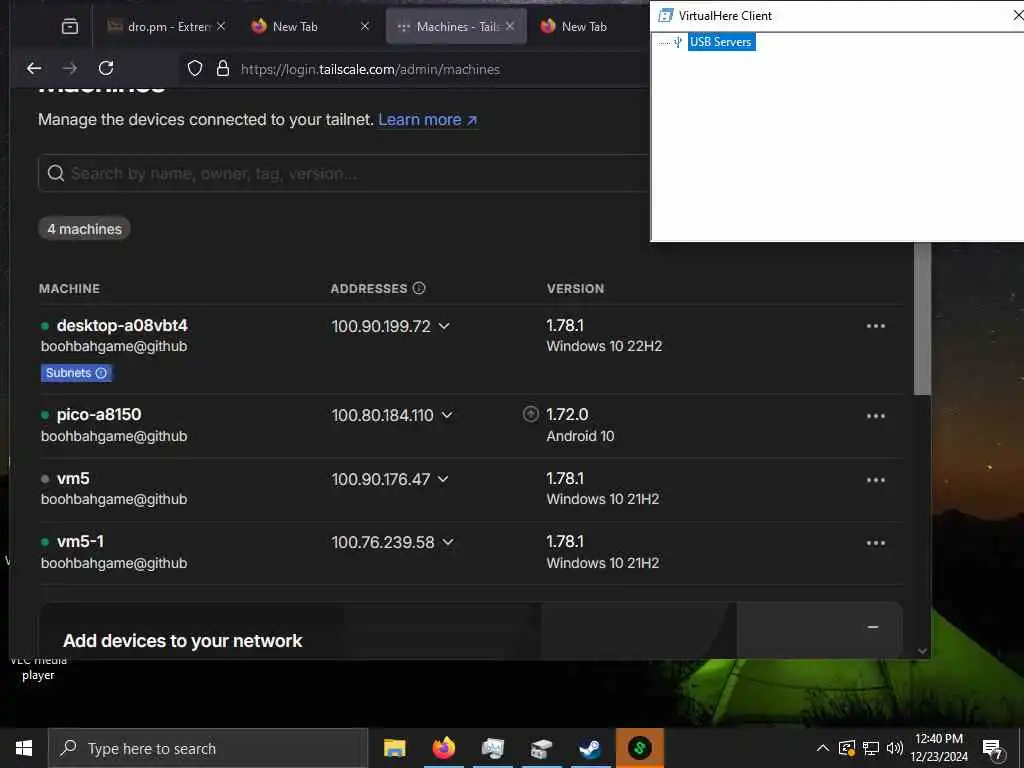The image size is (1024, 768).
Task: Close the Machines Tailscale tab
Action: click(510, 26)
